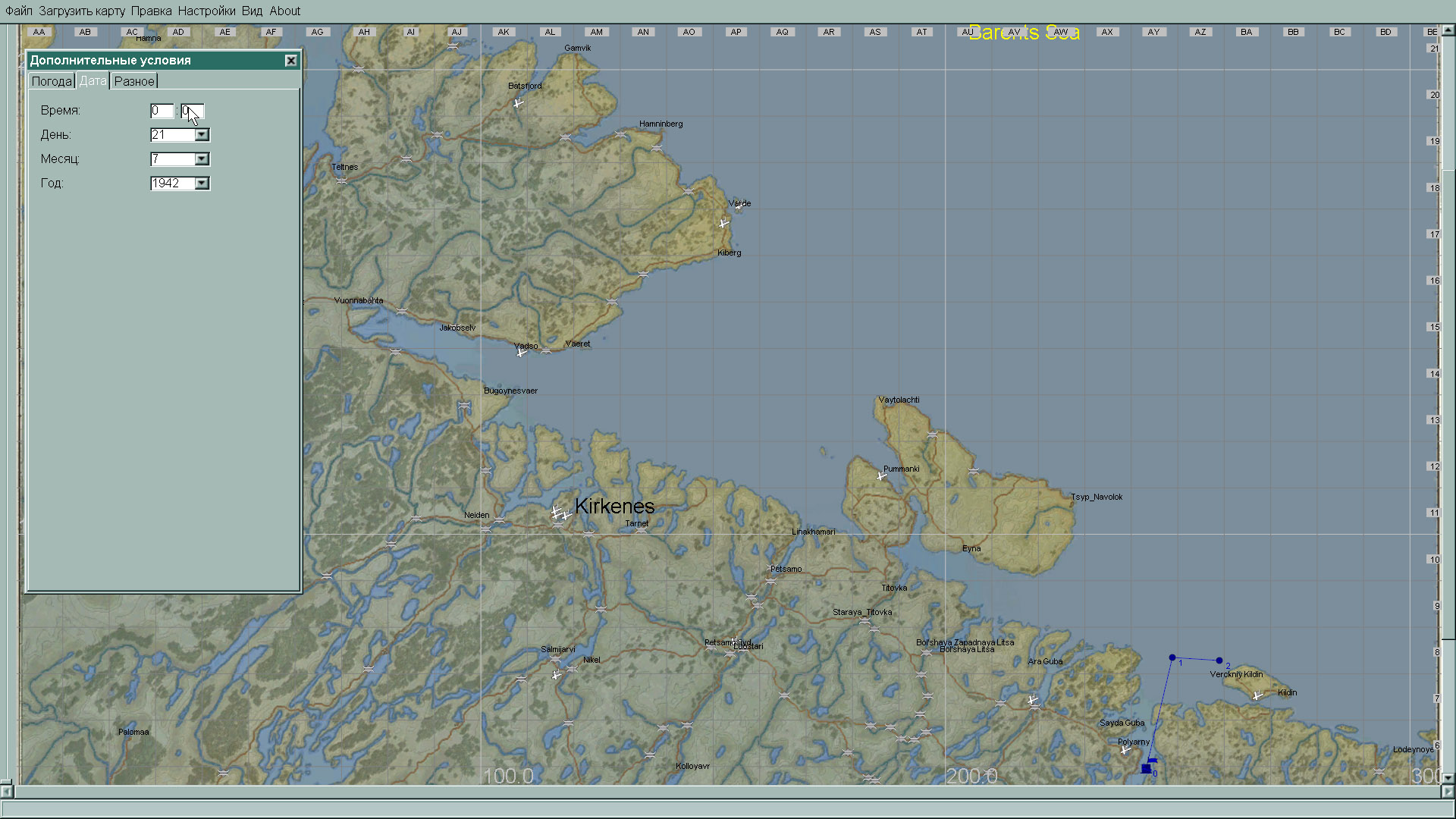Switch to the Погода tab
This screenshot has height=819, width=1456.
point(52,81)
